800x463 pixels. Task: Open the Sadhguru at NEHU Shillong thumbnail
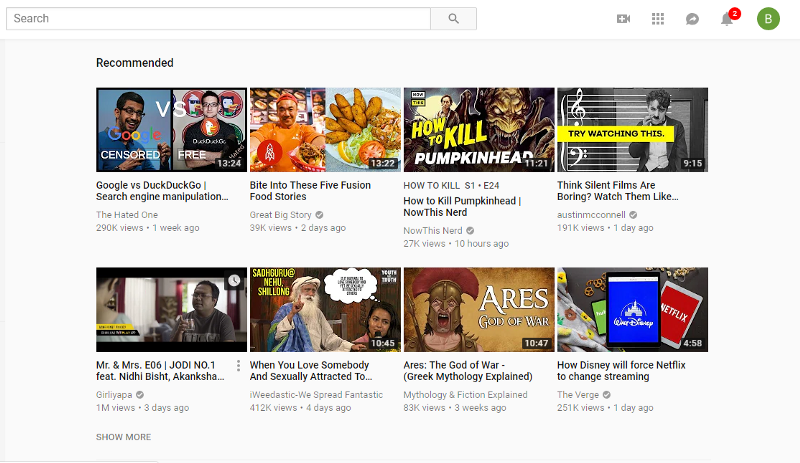click(325, 309)
